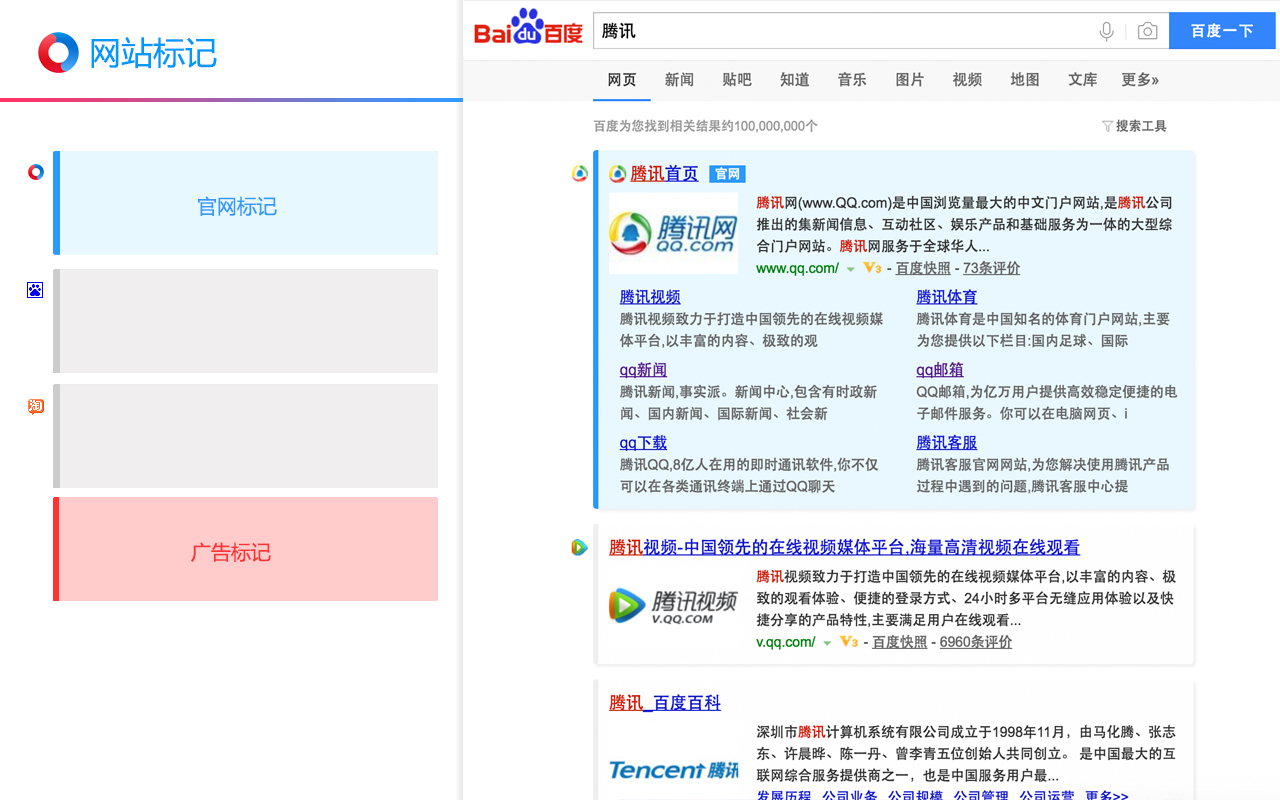Image resolution: width=1280 pixels, height=800 pixels.
Task: Open the 腾讯_百度百科 result
Action: (x=665, y=703)
